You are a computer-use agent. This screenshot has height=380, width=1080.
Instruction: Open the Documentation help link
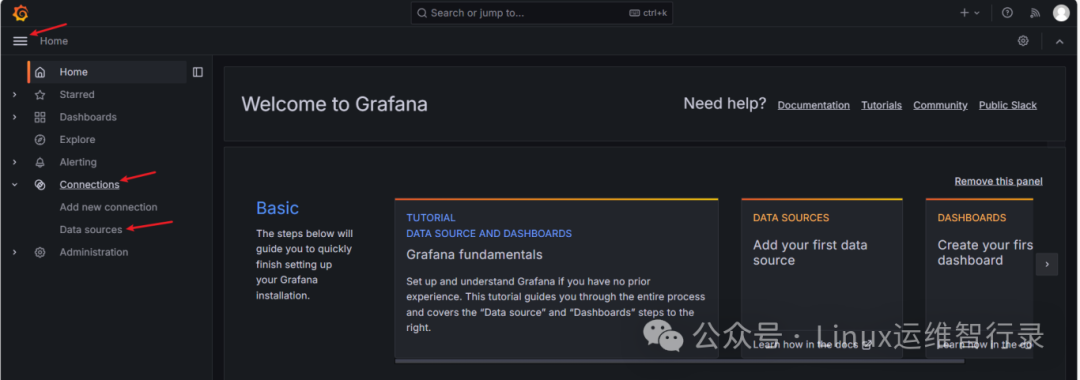813,105
